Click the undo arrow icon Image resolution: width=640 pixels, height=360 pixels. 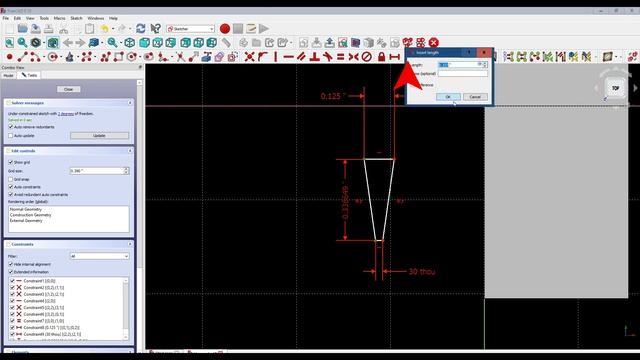coord(105,29)
